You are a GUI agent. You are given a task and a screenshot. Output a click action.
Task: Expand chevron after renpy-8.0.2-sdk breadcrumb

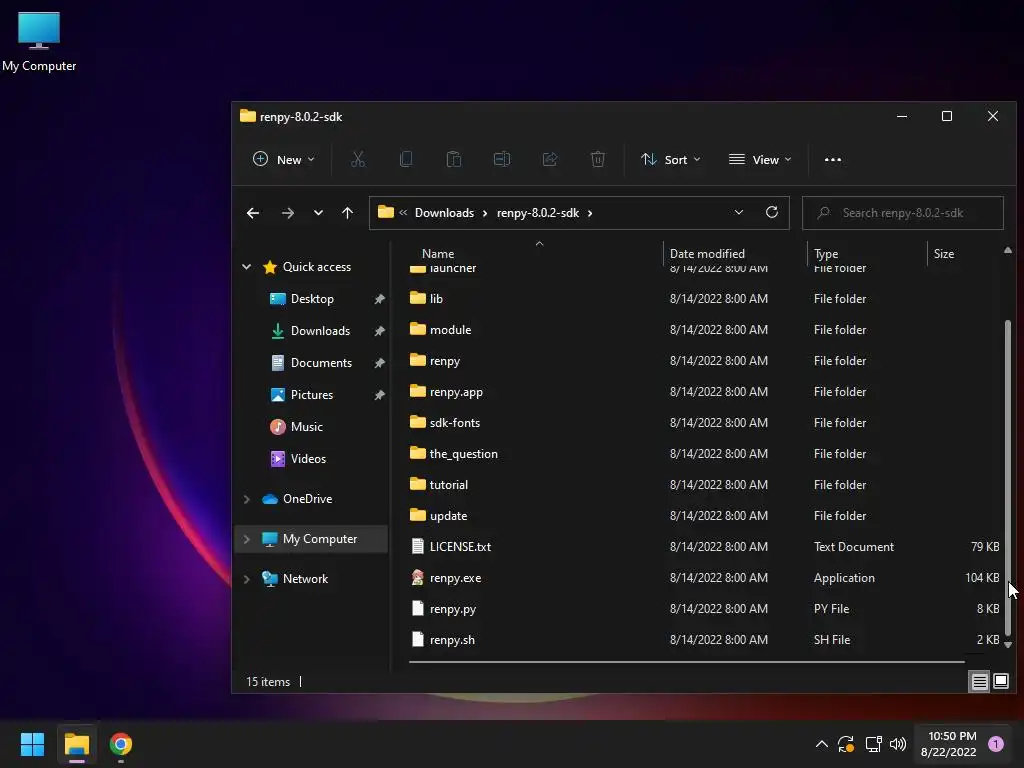click(590, 213)
